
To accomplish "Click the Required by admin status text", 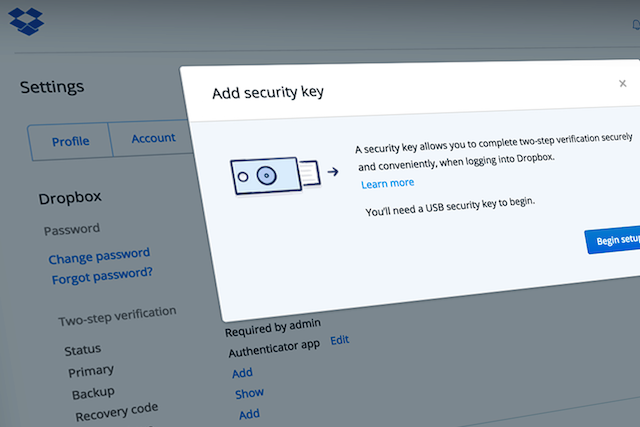I will point(273,328).
